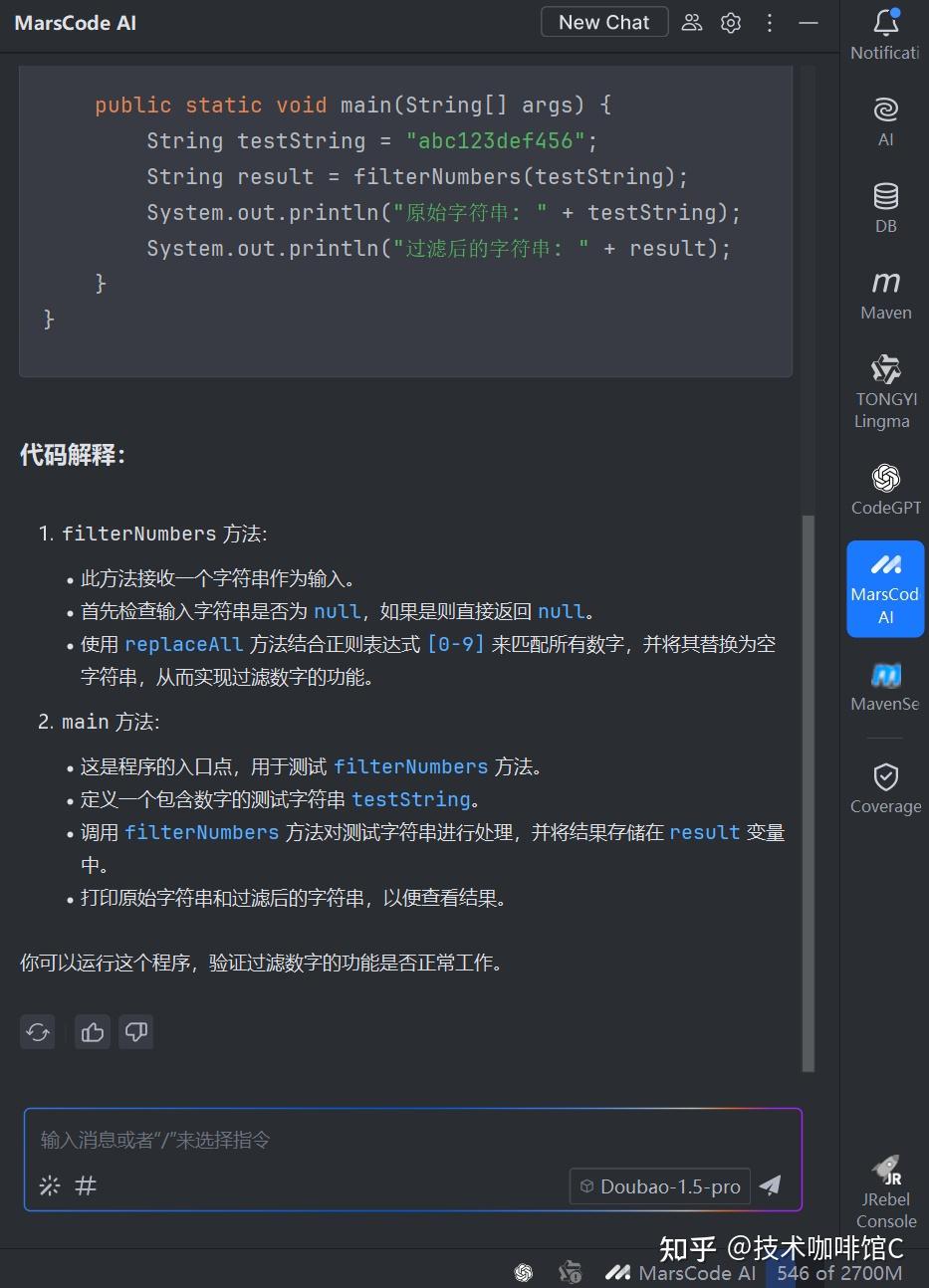Open the AI panel icon
Screen dimensions: 929x1288
click(884, 119)
